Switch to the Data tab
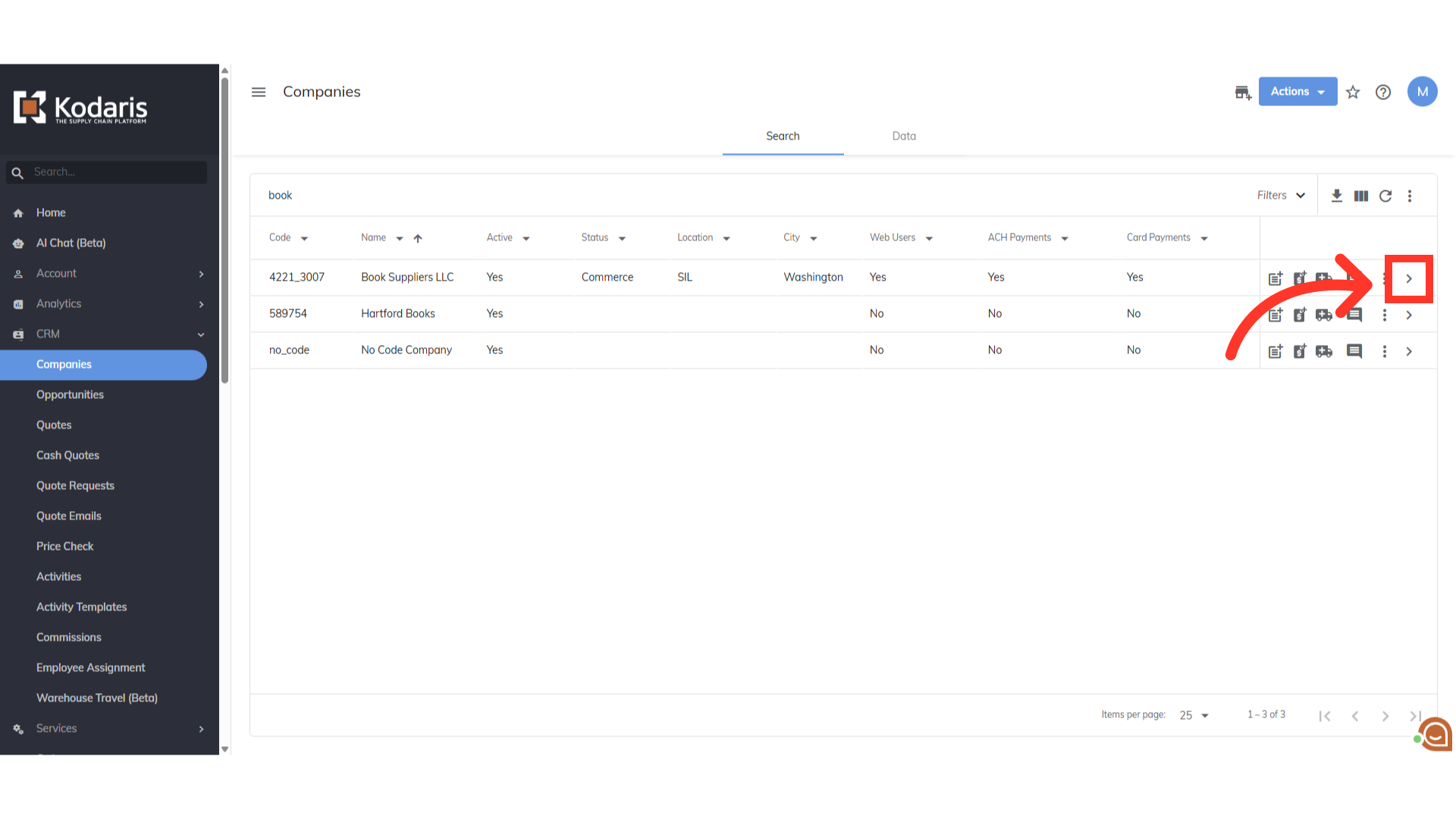This screenshot has height=819, width=1456. pos(904,136)
